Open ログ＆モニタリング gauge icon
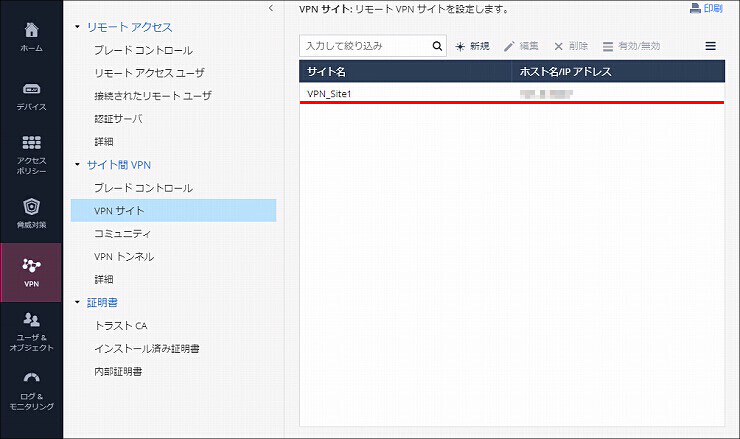740x439 pixels. (x=31, y=378)
